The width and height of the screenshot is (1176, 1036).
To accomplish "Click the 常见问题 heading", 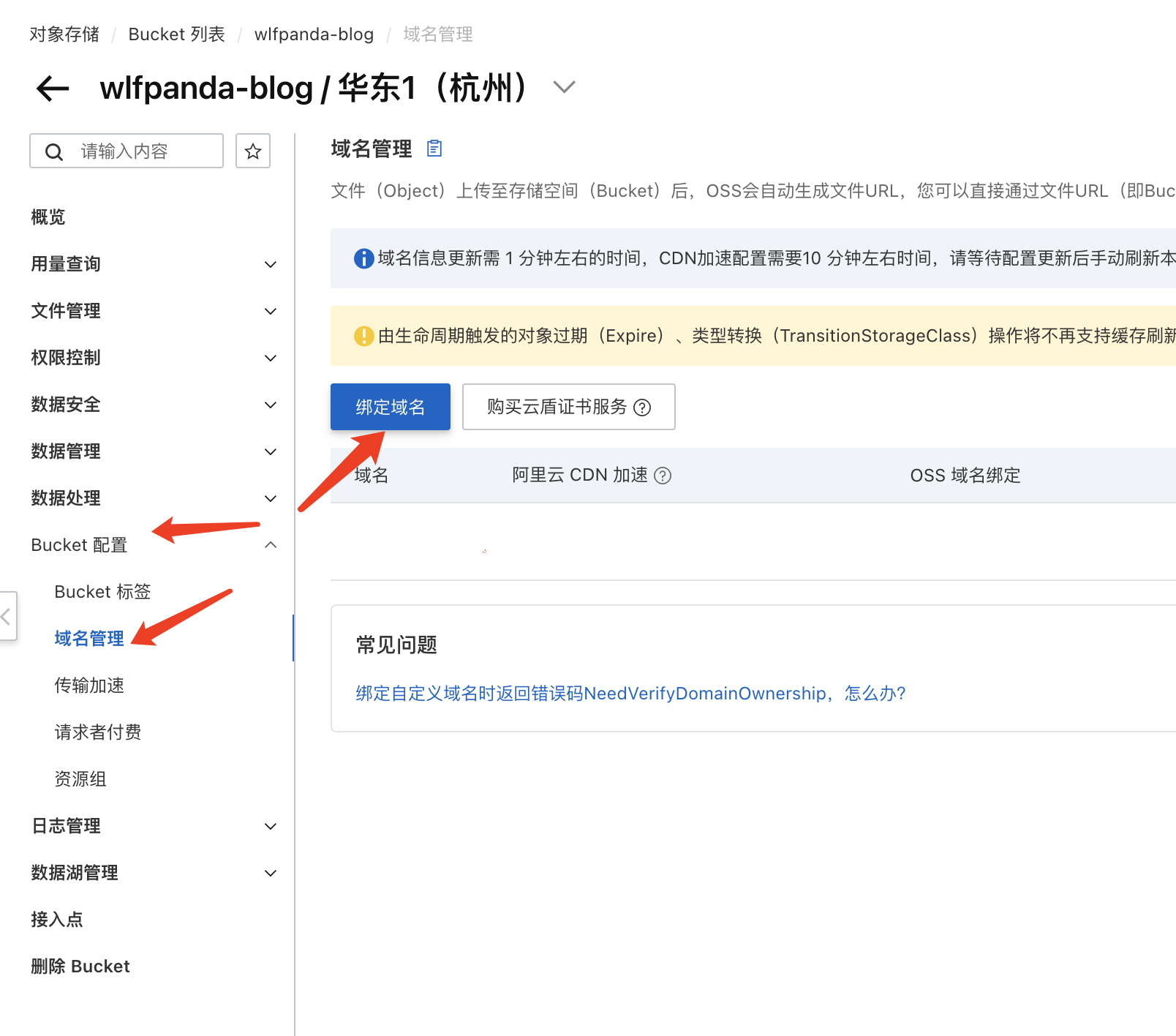I will point(396,645).
